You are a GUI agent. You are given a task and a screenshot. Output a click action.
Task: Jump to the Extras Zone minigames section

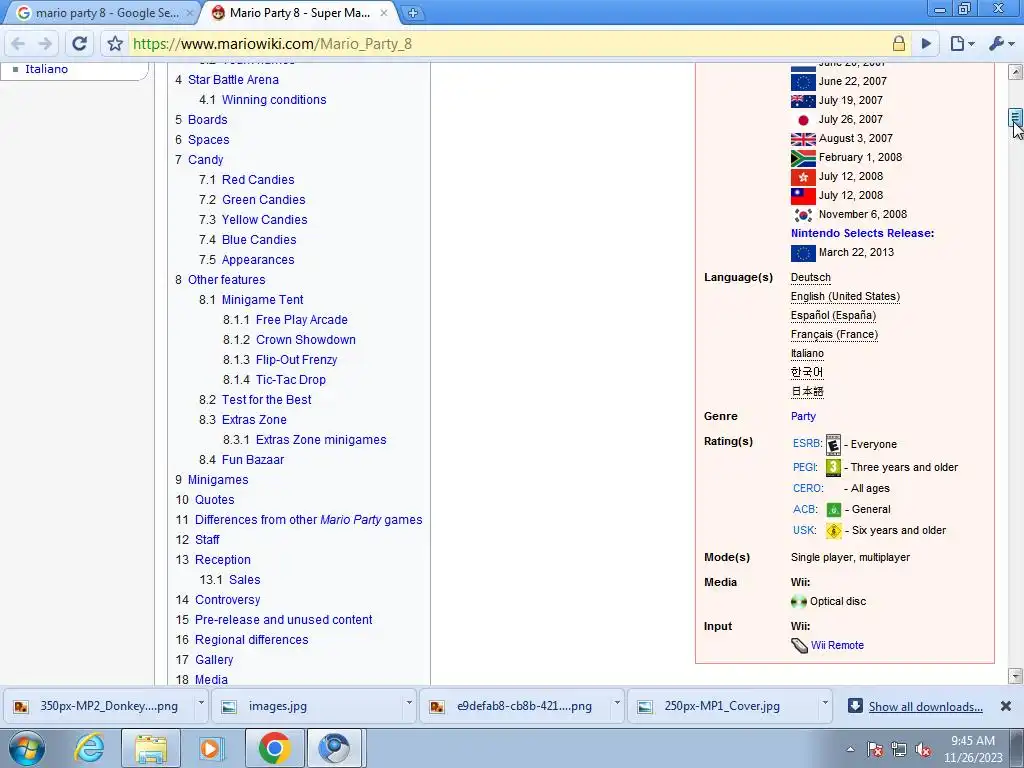point(321,440)
